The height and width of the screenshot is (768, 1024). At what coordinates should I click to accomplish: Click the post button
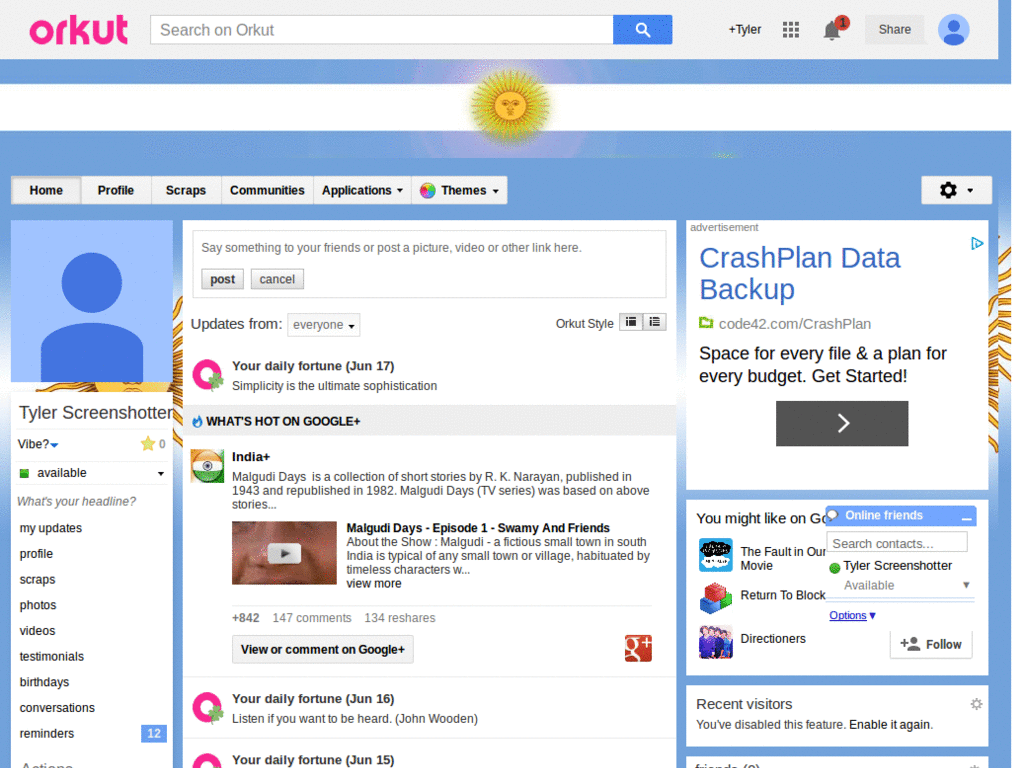(x=222, y=279)
